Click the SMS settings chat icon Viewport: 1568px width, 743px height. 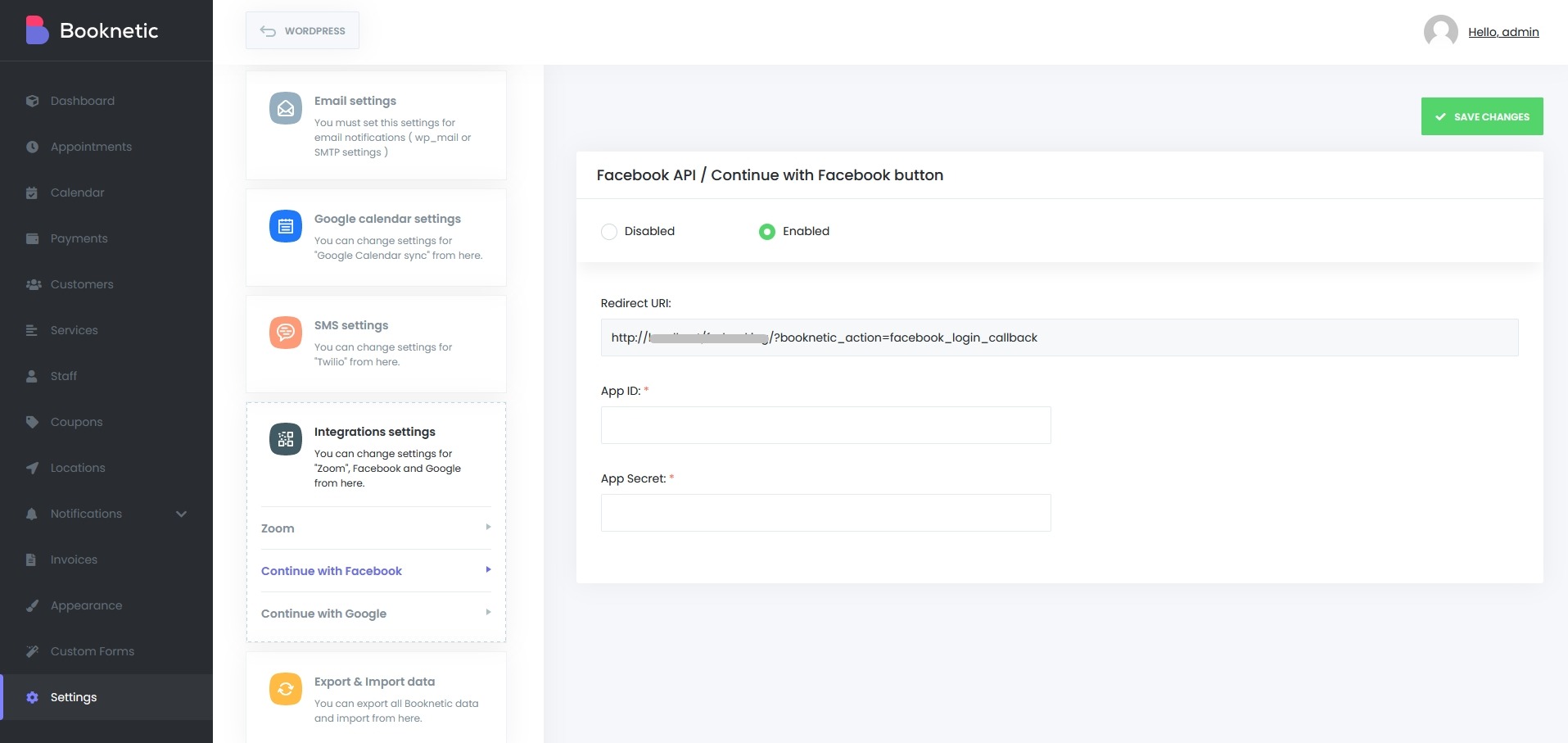tap(286, 333)
